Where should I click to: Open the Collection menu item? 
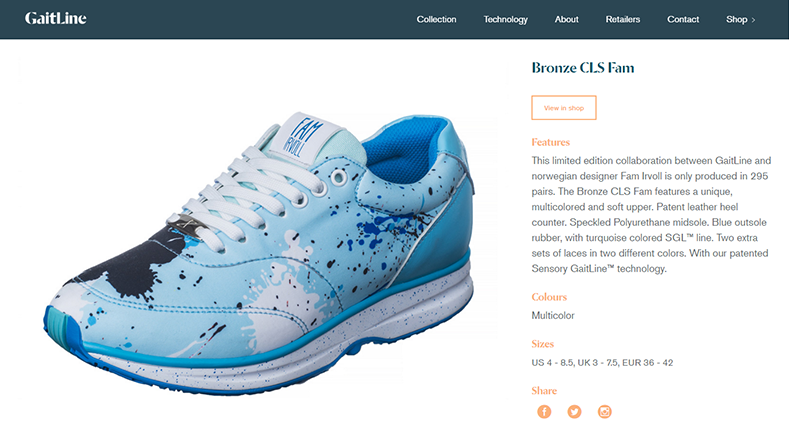click(x=436, y=19)
